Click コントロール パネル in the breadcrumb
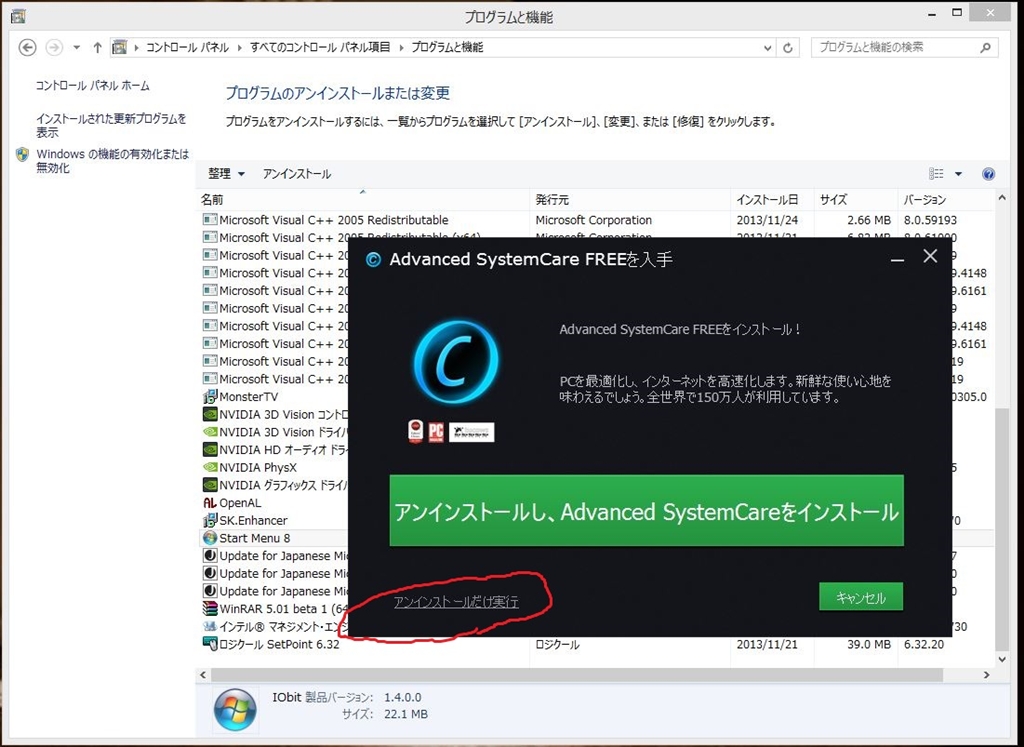Image resolution: width=1024 pixels, height=747 pixels. 187,47
